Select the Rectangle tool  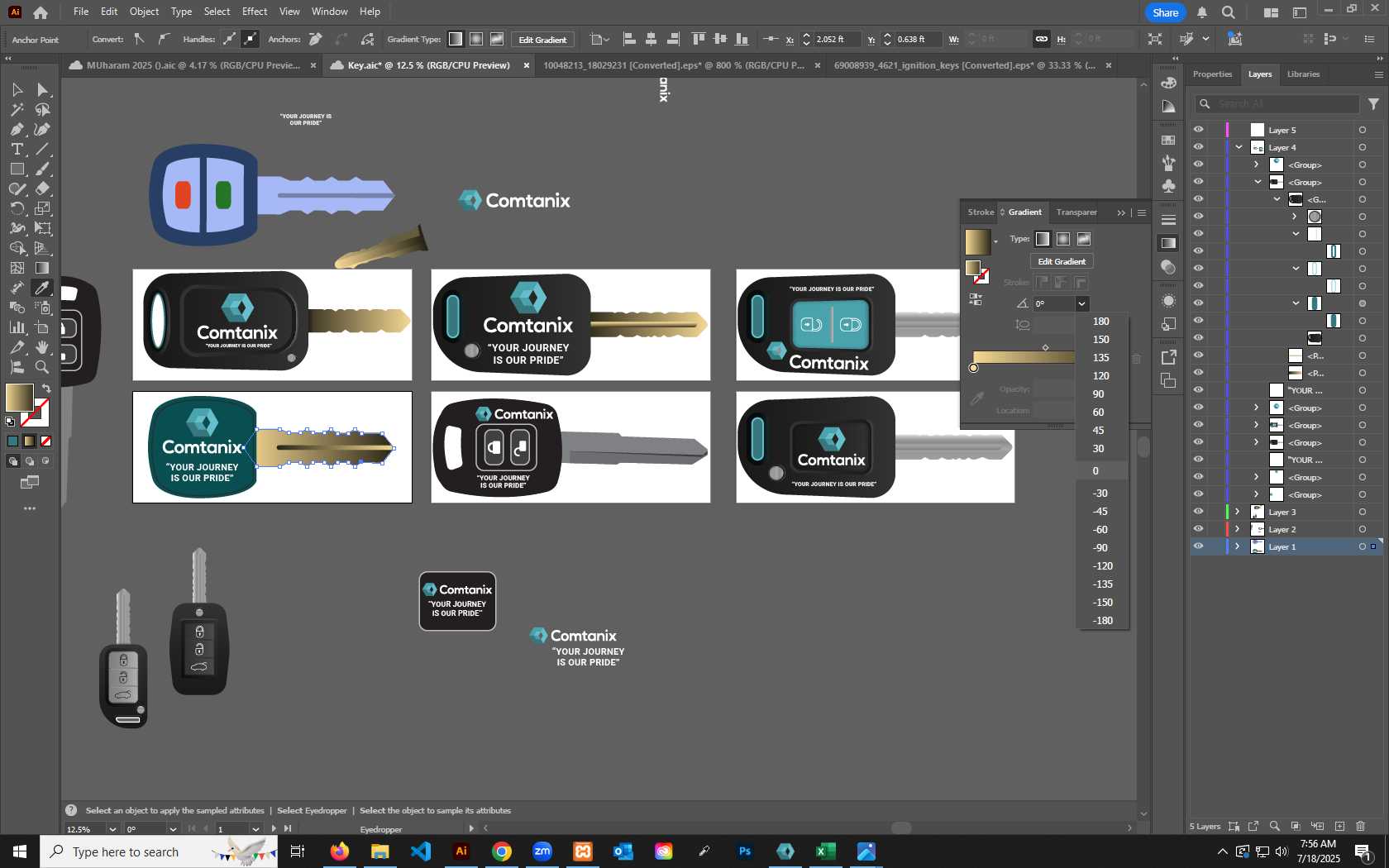(x=17, y=169)
